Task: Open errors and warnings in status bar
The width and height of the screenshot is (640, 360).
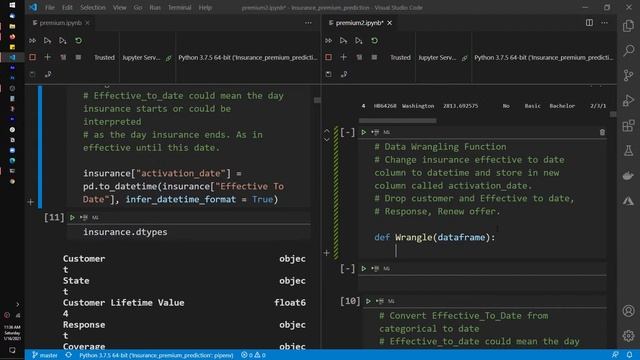Action: [253, 355]
